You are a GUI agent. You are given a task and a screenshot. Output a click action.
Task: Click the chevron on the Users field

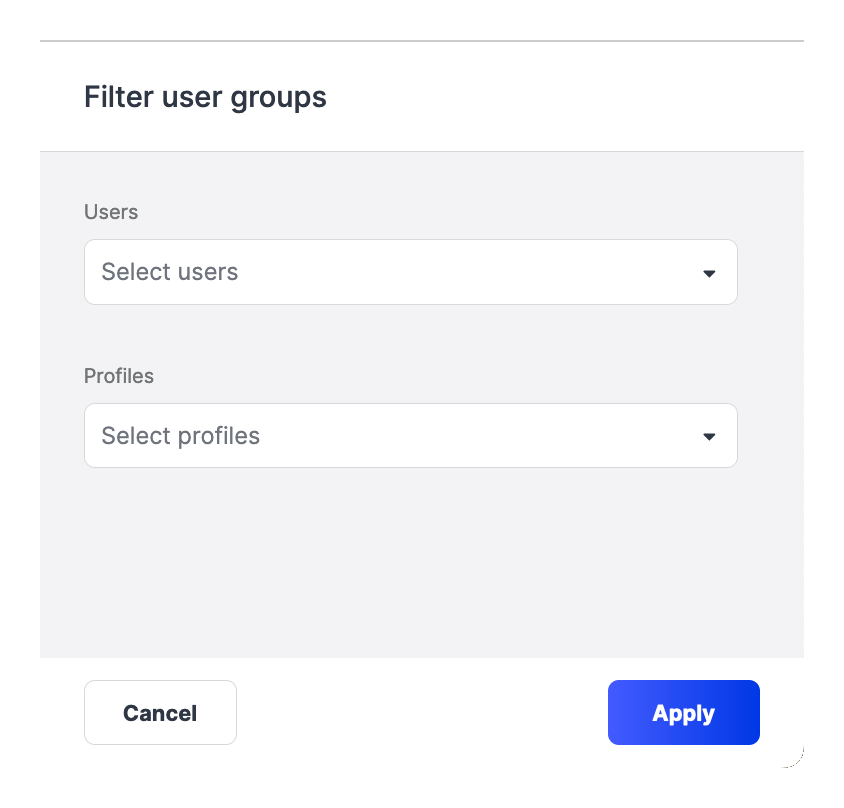point(709,272)
